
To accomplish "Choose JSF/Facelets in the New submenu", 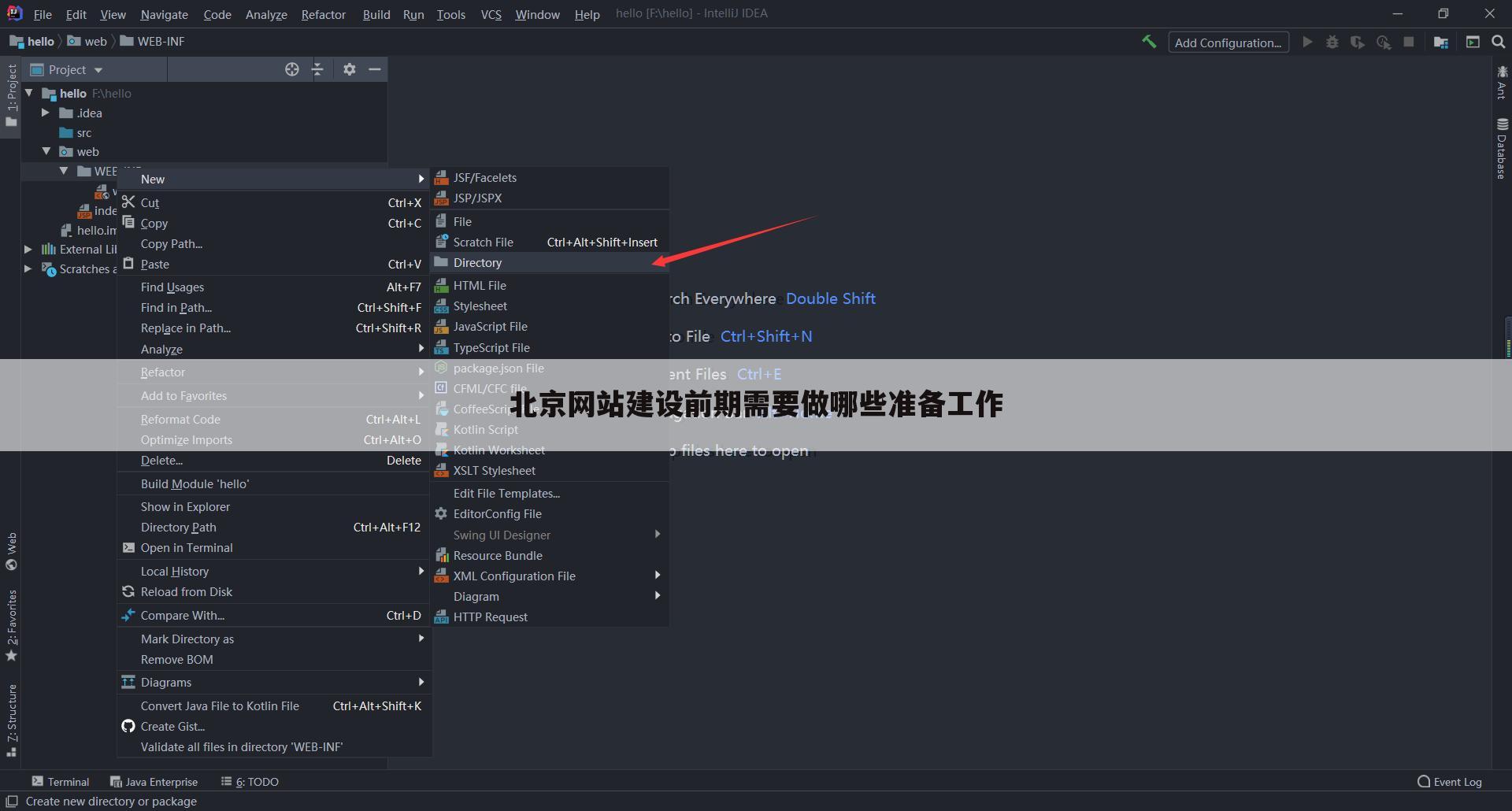I will coord(550,178).
